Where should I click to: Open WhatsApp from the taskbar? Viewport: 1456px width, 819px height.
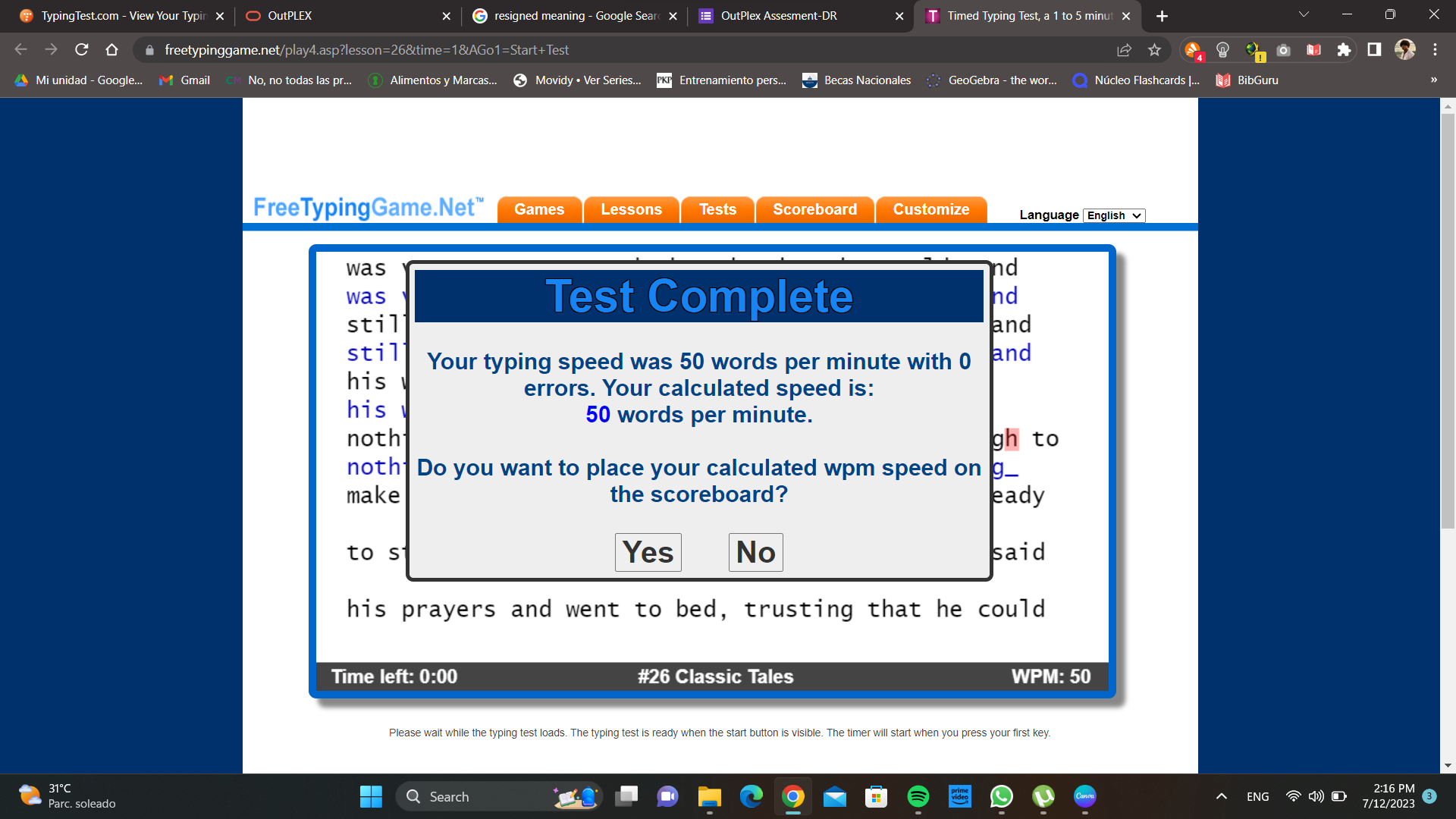(x=1001, y=796)
